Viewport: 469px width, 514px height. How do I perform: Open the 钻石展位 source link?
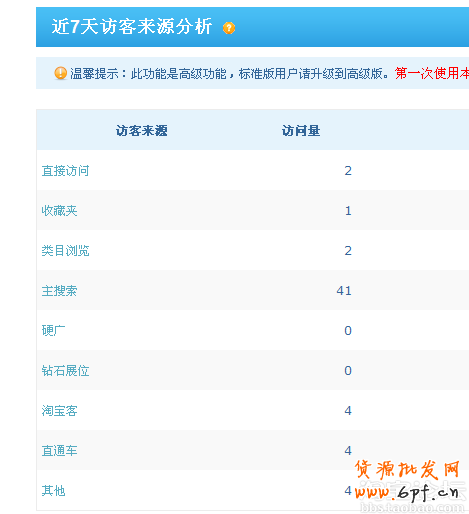pos(65,371)
